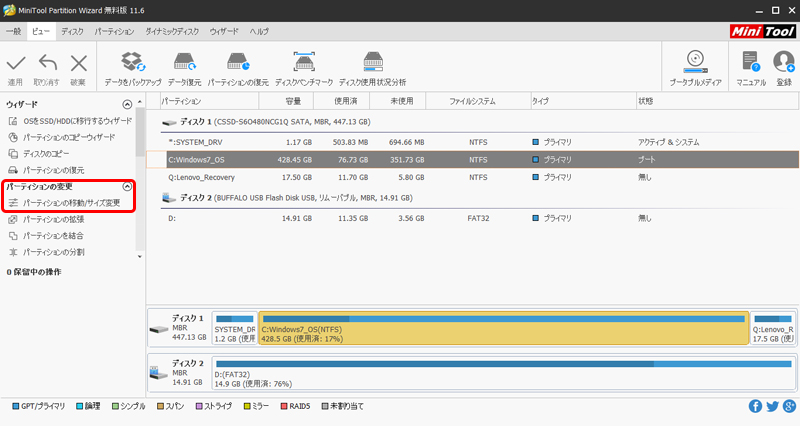800x426 pixels.
Task: Choose パーティションの分割 option
Action: (x=46, y=252)
